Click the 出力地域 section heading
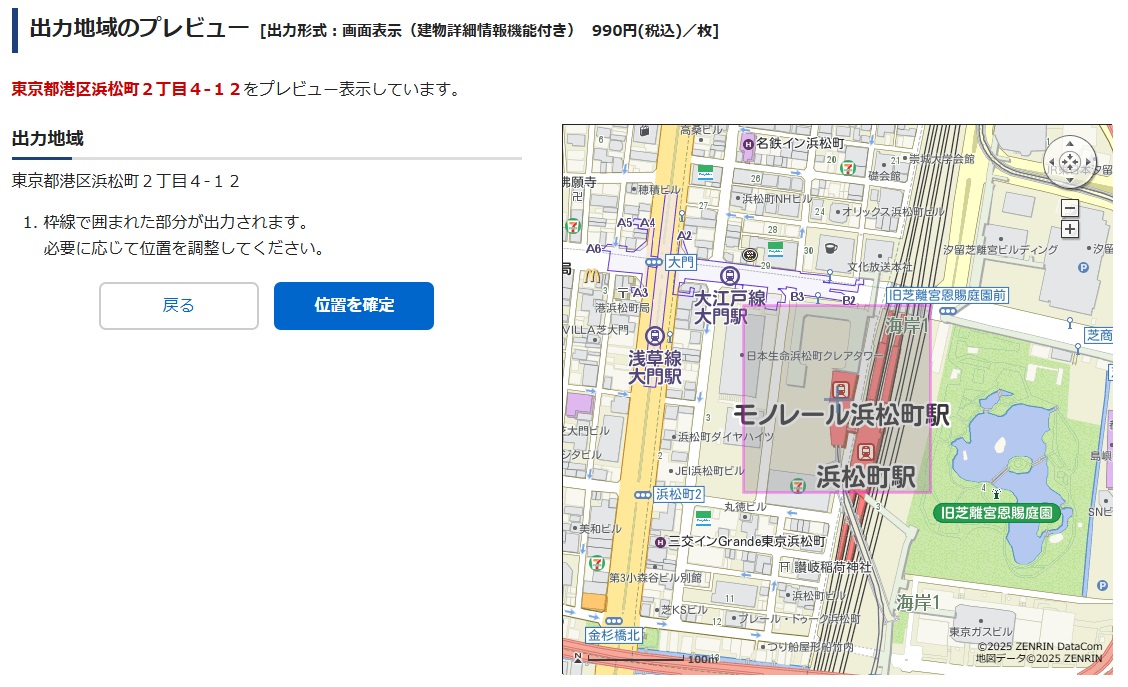The height and width of the screenshot is (687, 1128). coord(47,138)
